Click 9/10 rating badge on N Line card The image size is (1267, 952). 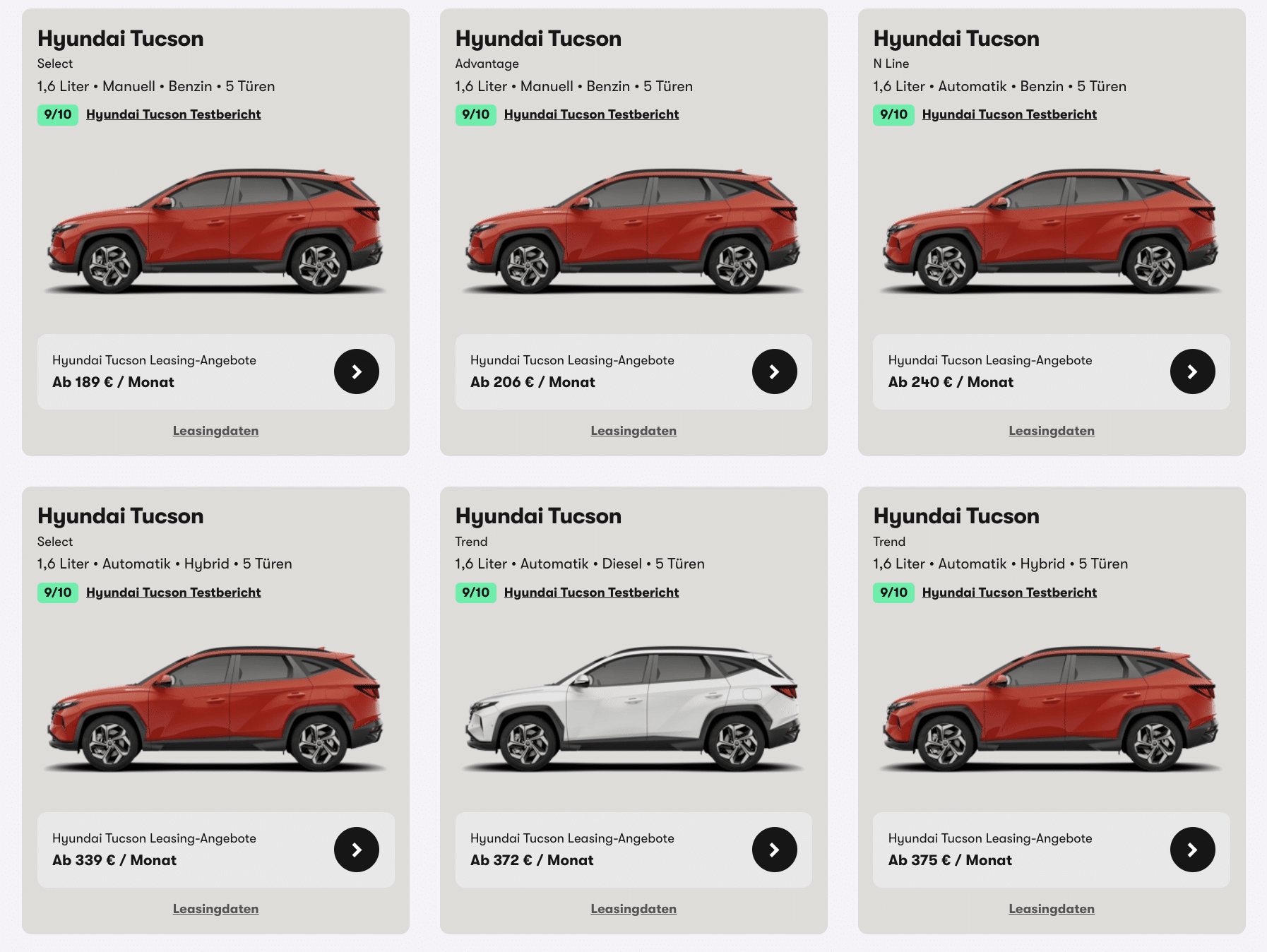pos(893,114)
